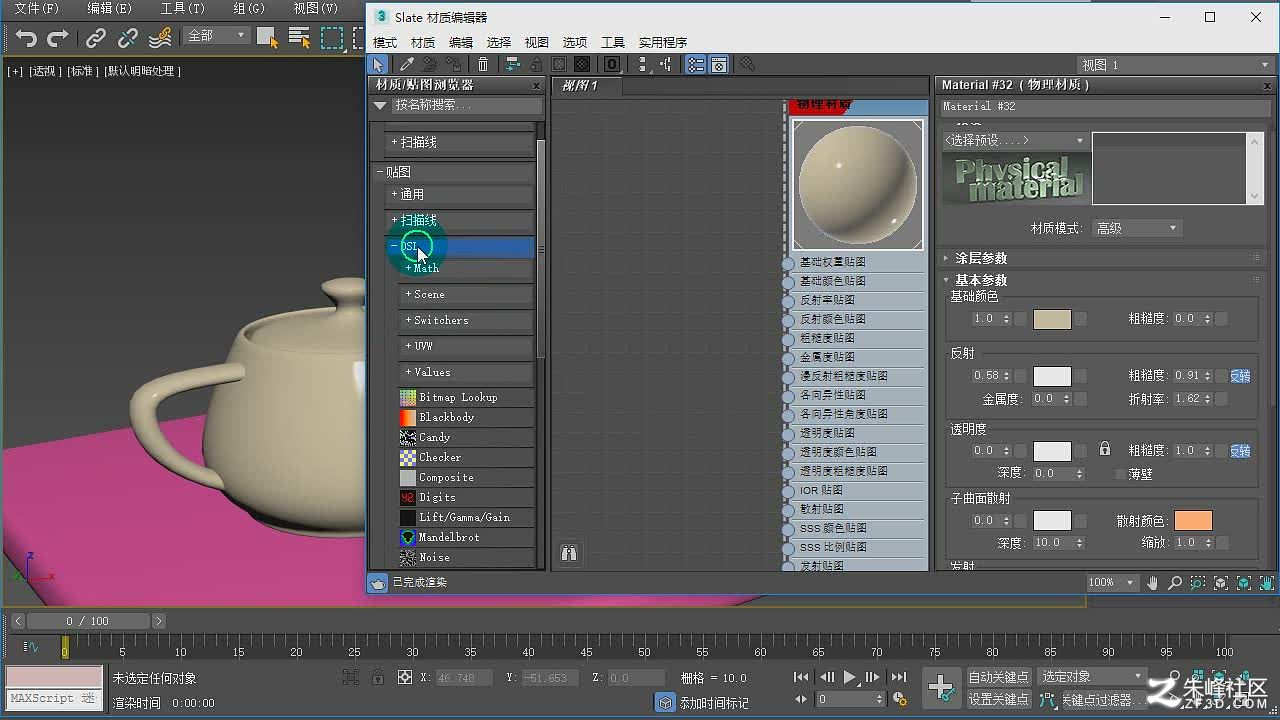Image resolution: width=1280 pixels, height=720 pixels.
Task: Open the 模式 menu in Slate editor
Action: click(385, 42)
